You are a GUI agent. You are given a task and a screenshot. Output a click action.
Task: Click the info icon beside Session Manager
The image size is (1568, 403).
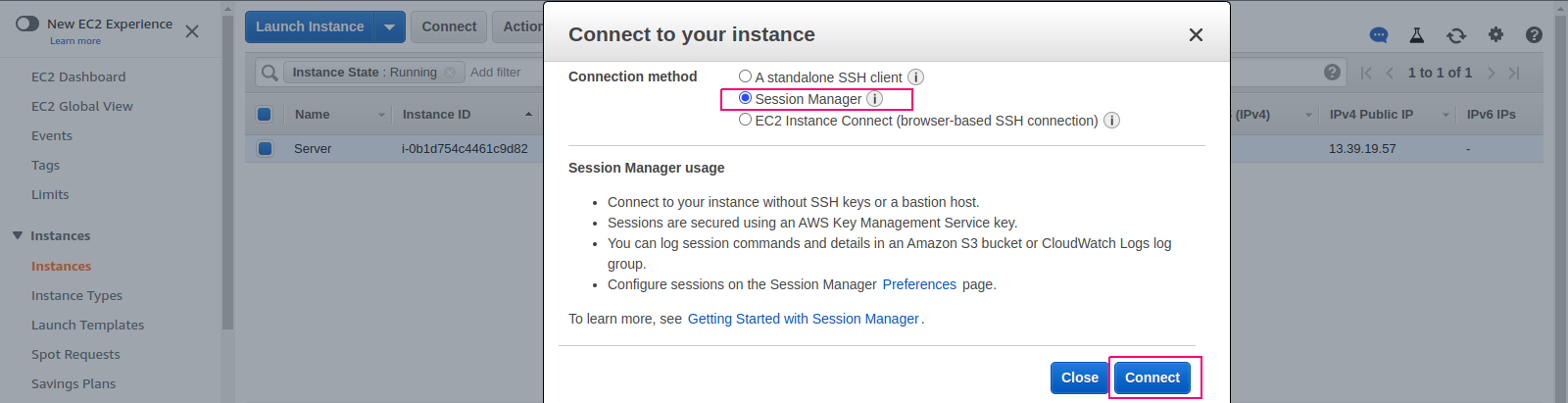click(875, 99)
